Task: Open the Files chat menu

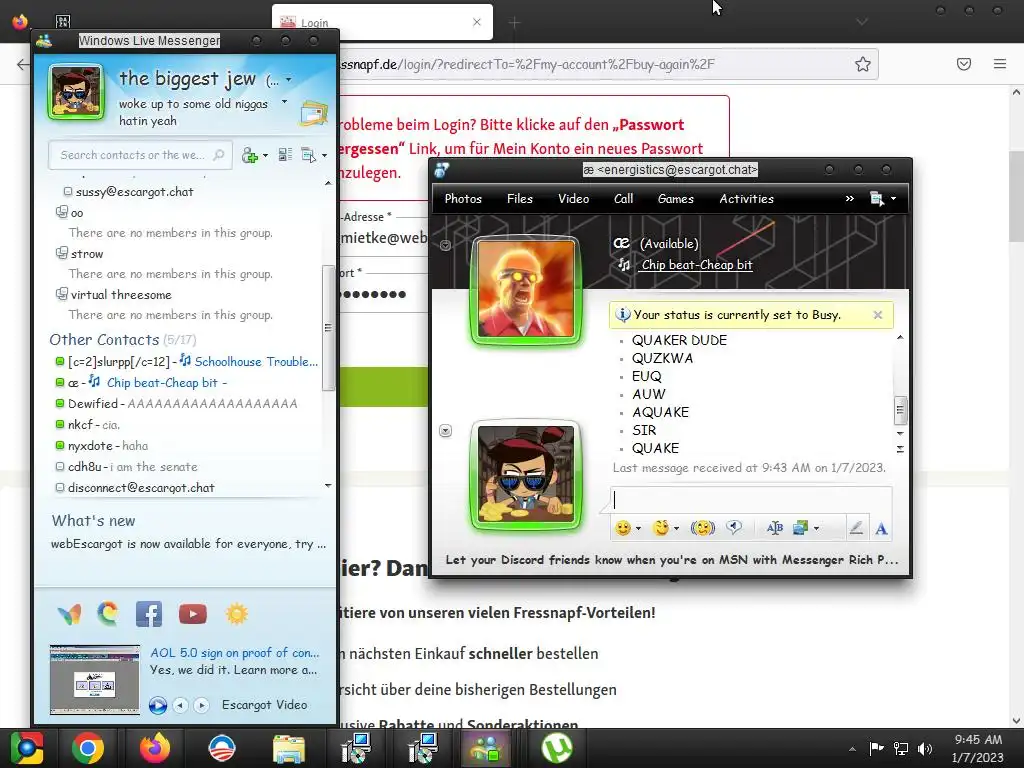Action: point(520,199)
